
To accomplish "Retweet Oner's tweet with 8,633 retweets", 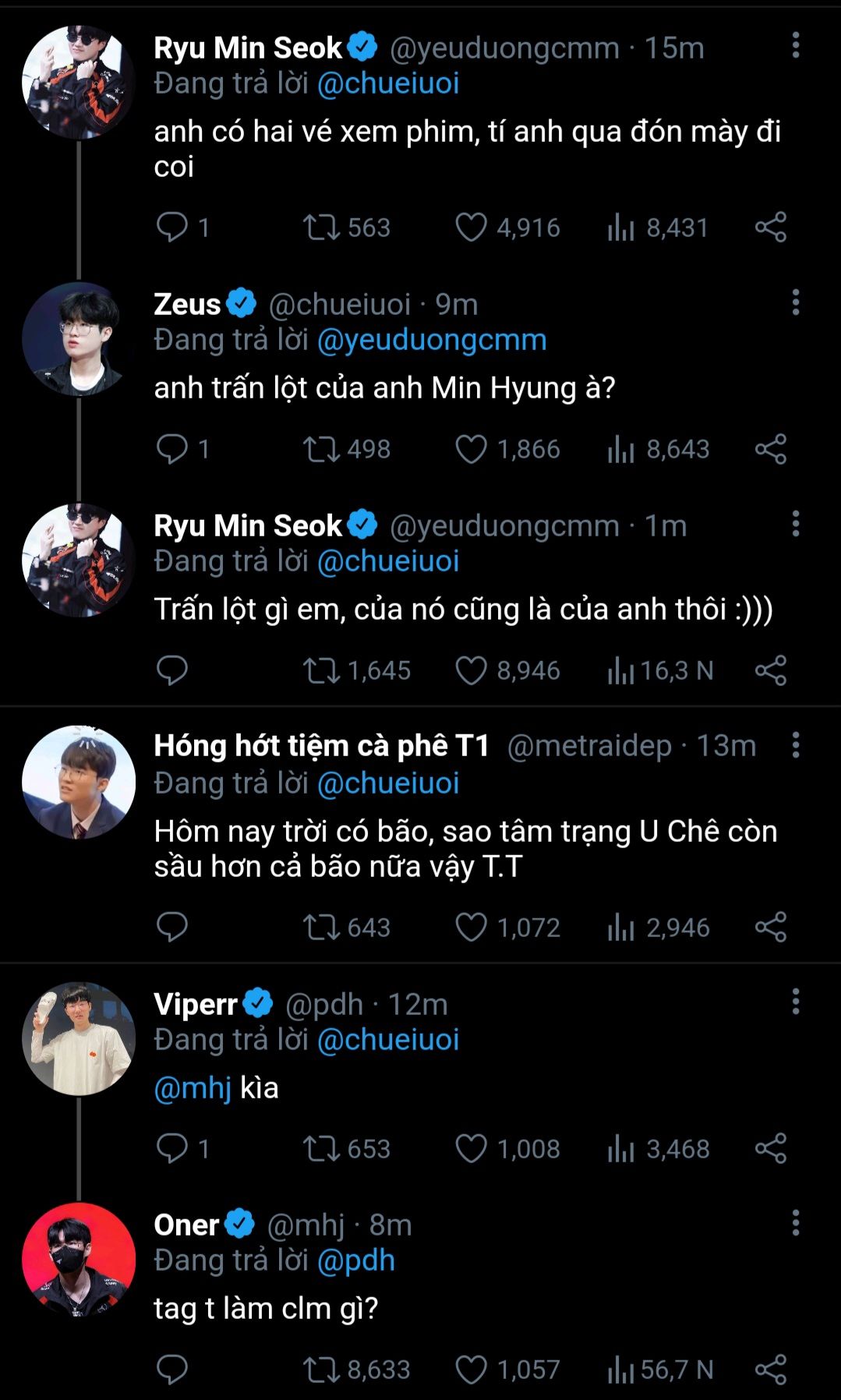I will click(x=321, y=1370).
